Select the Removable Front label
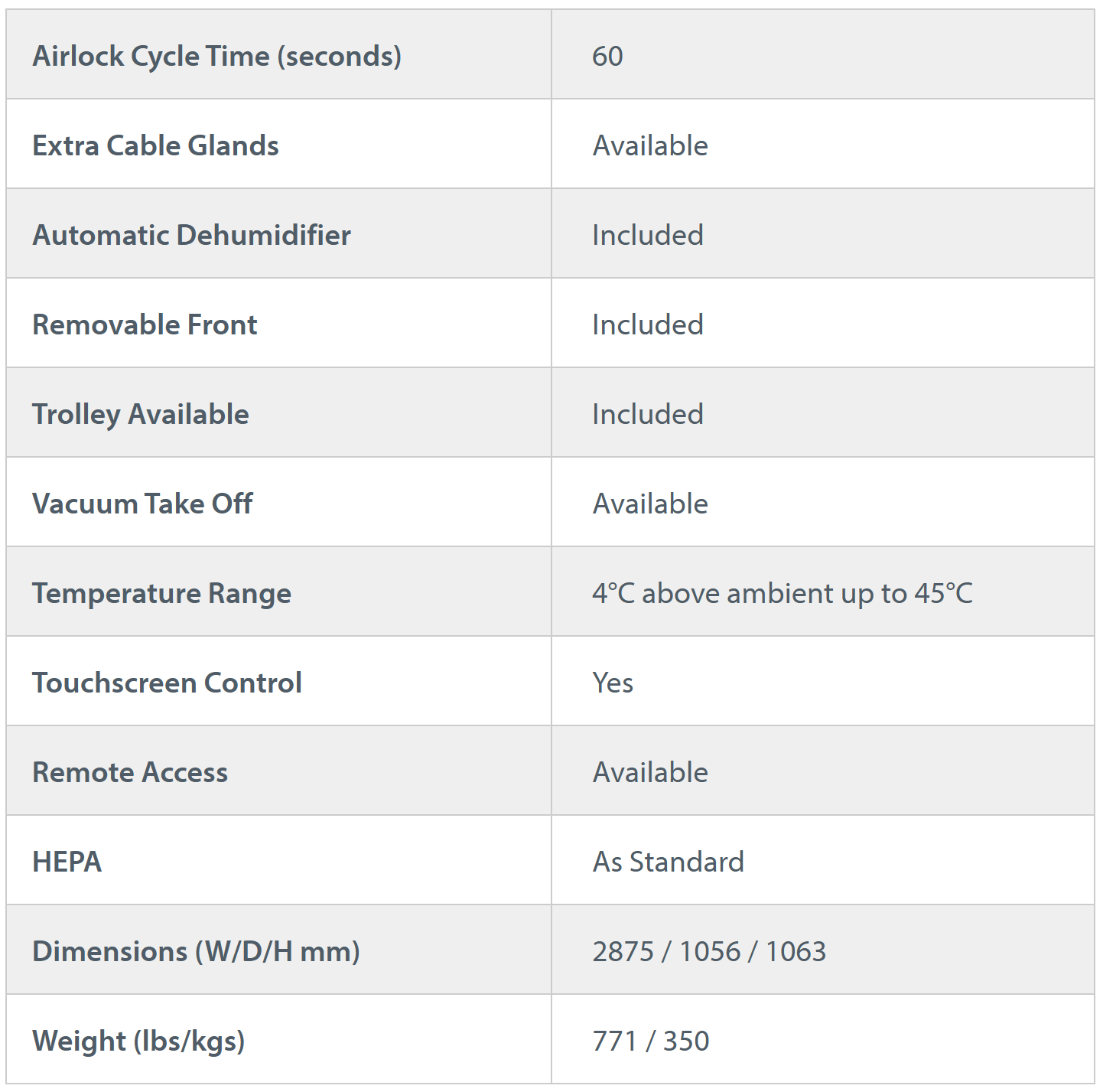The height and width of the screenshot is (1092, 1103). (145, 324)
